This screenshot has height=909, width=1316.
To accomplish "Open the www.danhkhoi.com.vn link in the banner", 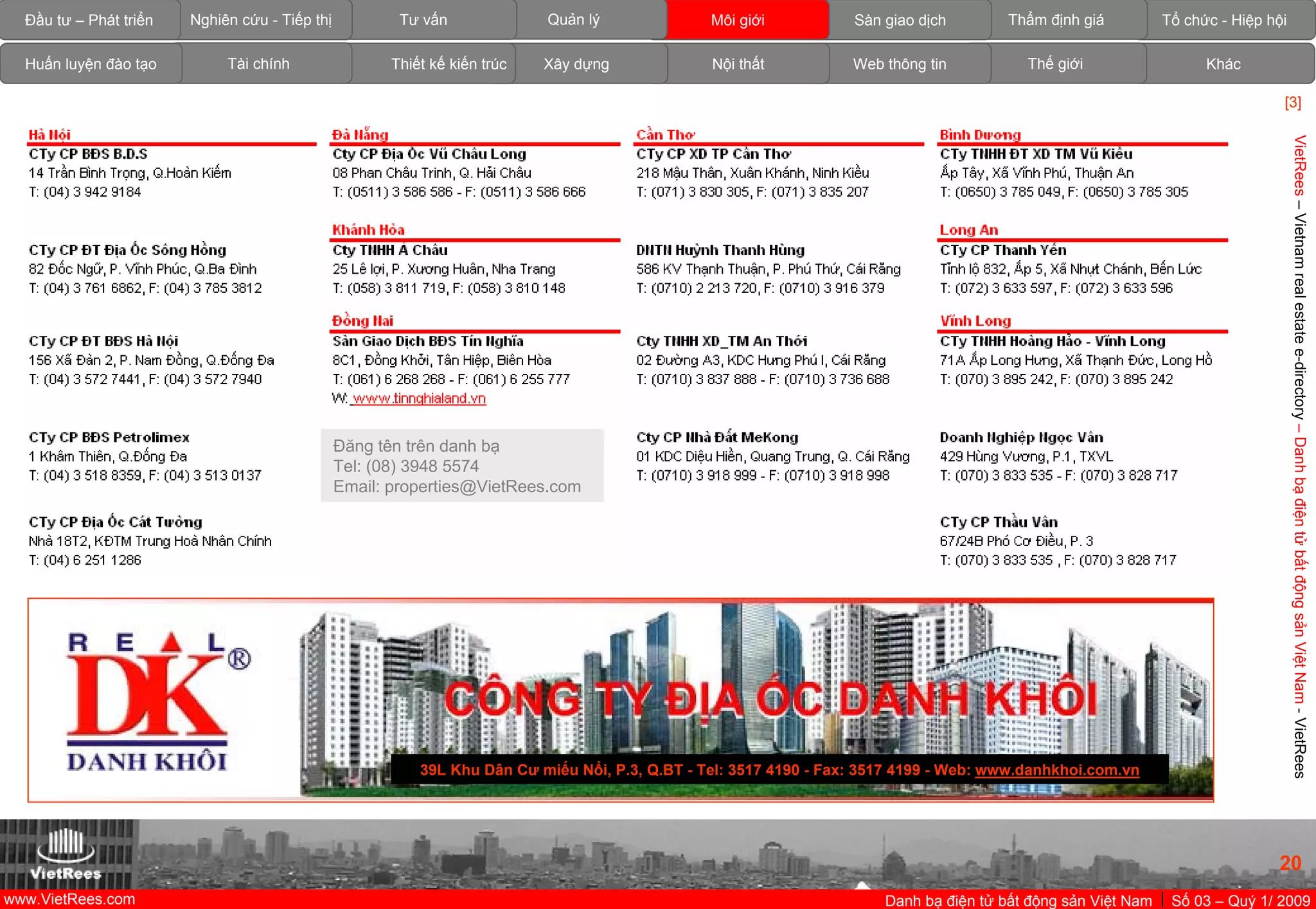I will [1057, 770].
